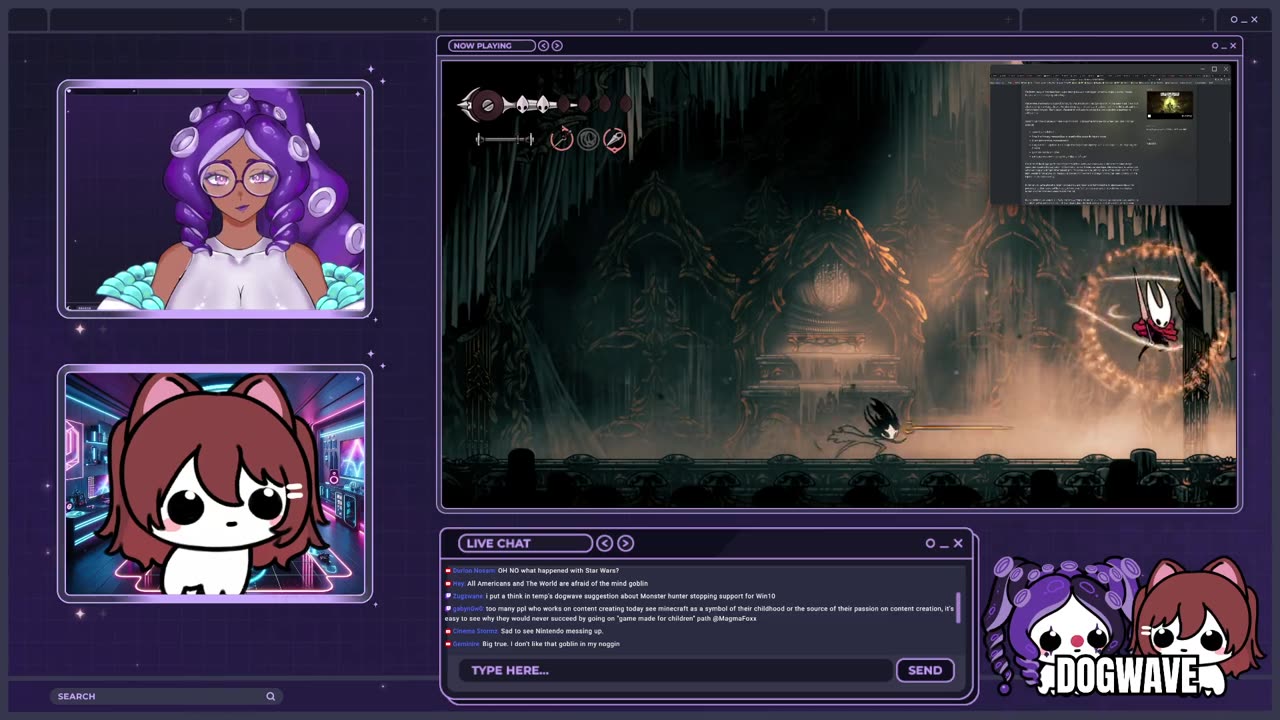Click the message about the mind goblin by Hey
This screenshot has width=1280, height=720.
pyautogui.click(x=557, y=583)
